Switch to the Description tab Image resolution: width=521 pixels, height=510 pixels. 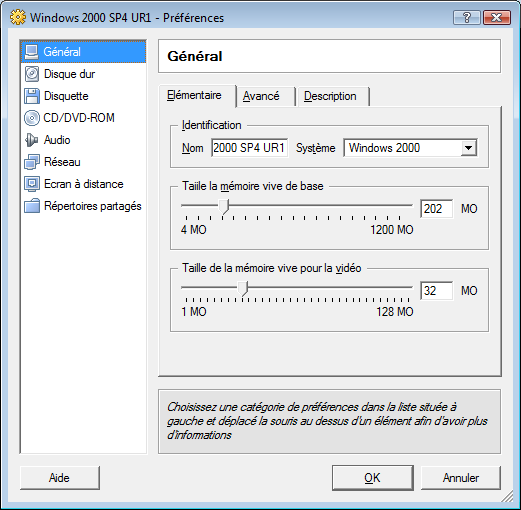[x=333, y=97]
